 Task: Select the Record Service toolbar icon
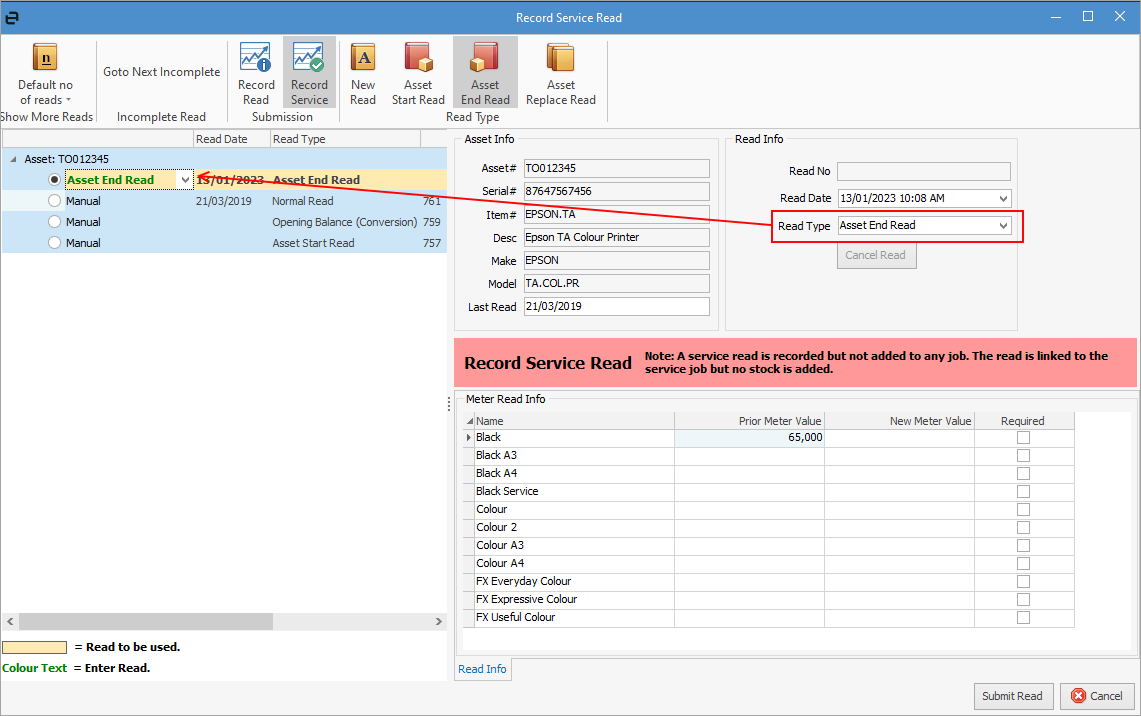pyautogui.click(x=309, y=58)
